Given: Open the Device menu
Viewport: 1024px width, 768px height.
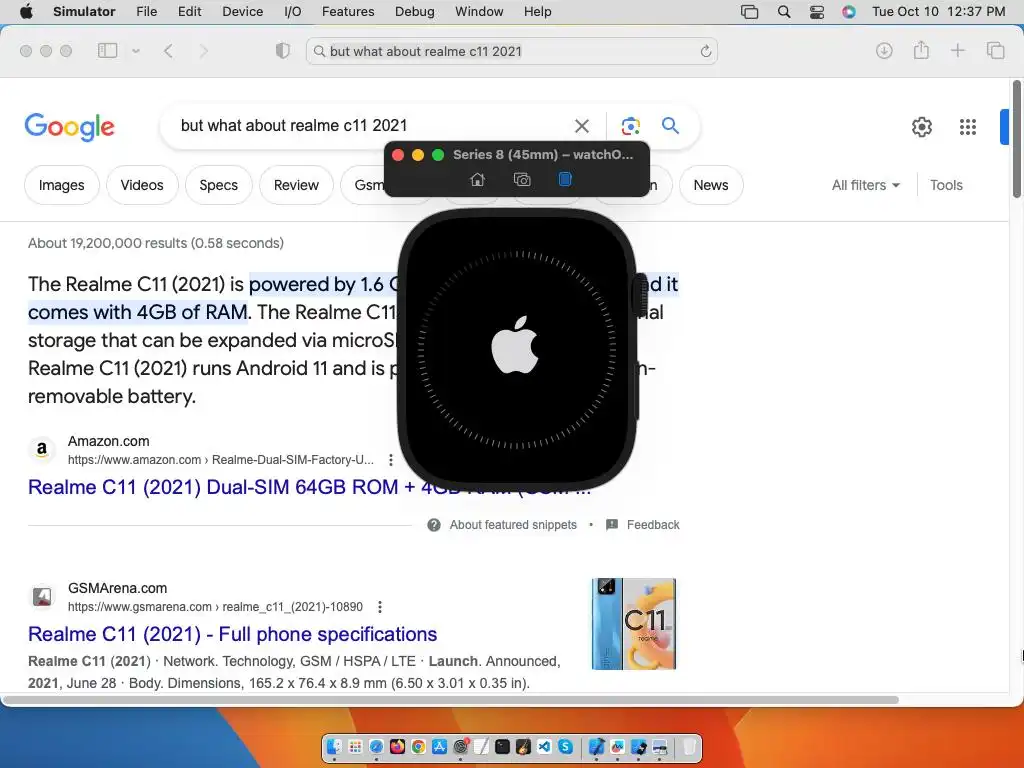Looking at the screenshot, I should tap(242, 12).
